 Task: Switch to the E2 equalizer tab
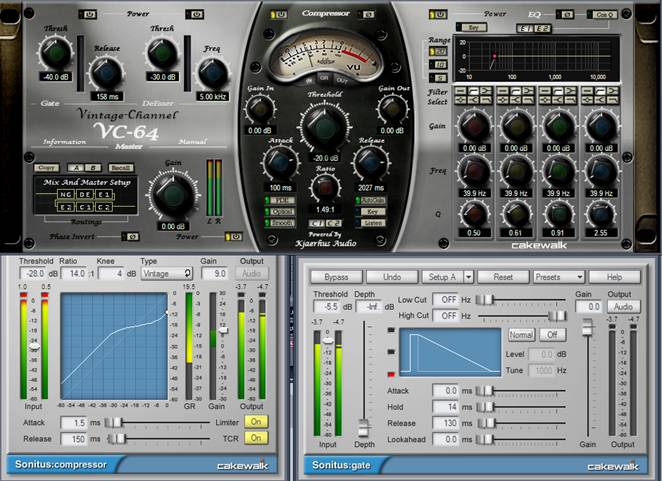click(543, 29)
